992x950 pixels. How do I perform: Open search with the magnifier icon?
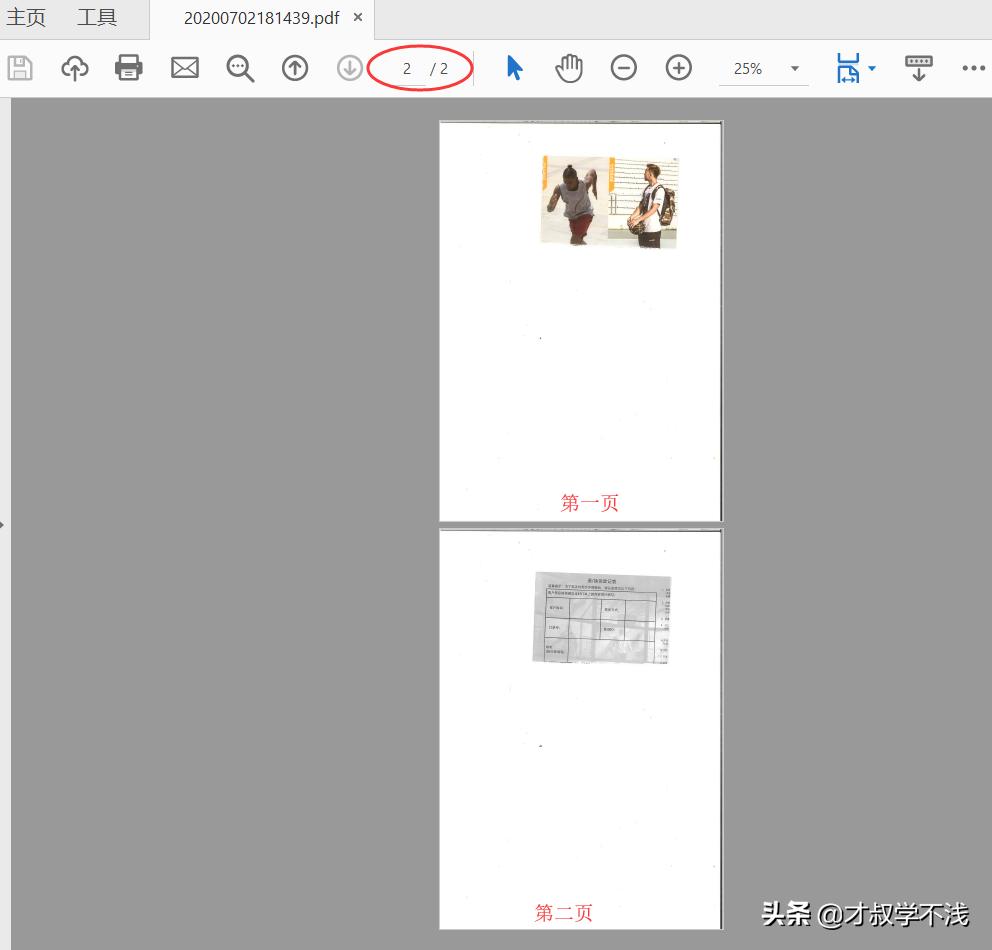tap(239, 67)
